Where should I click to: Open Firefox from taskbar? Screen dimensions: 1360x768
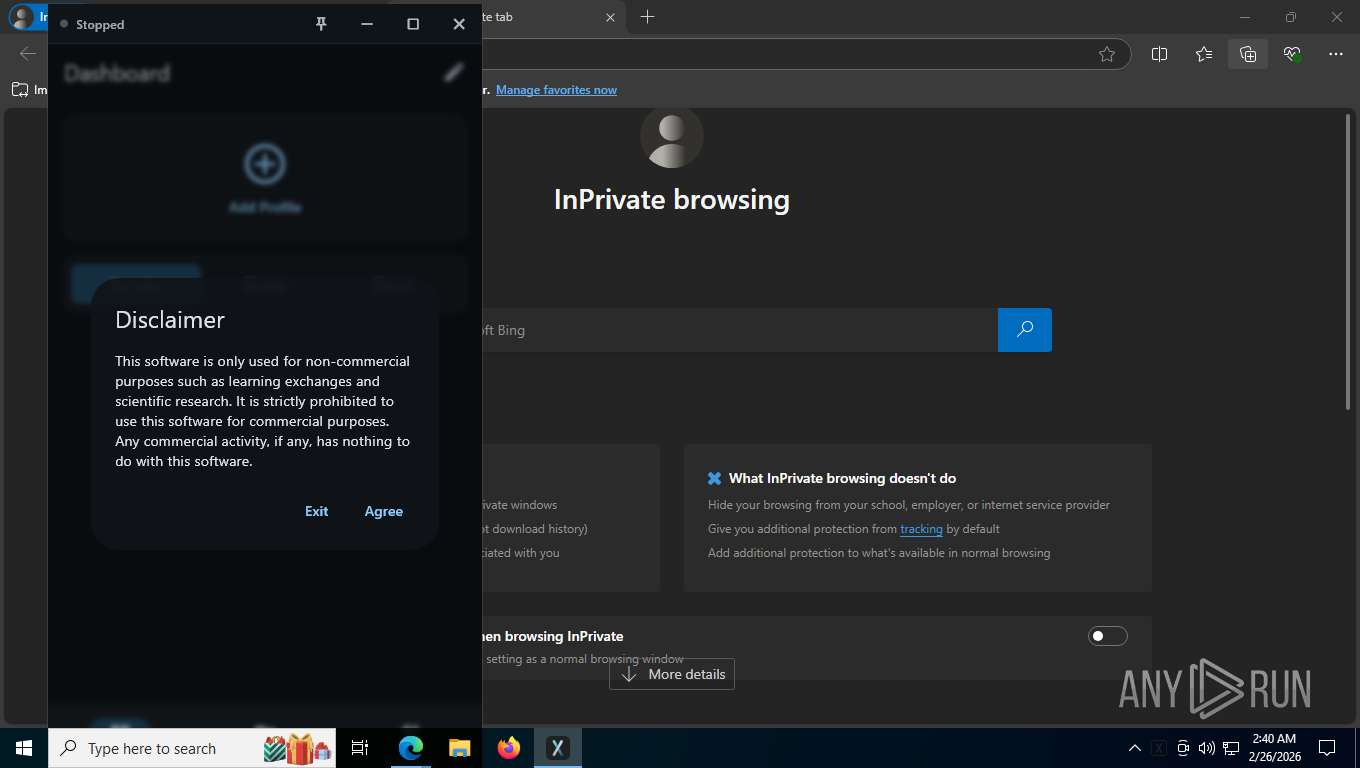click(509, 748)
